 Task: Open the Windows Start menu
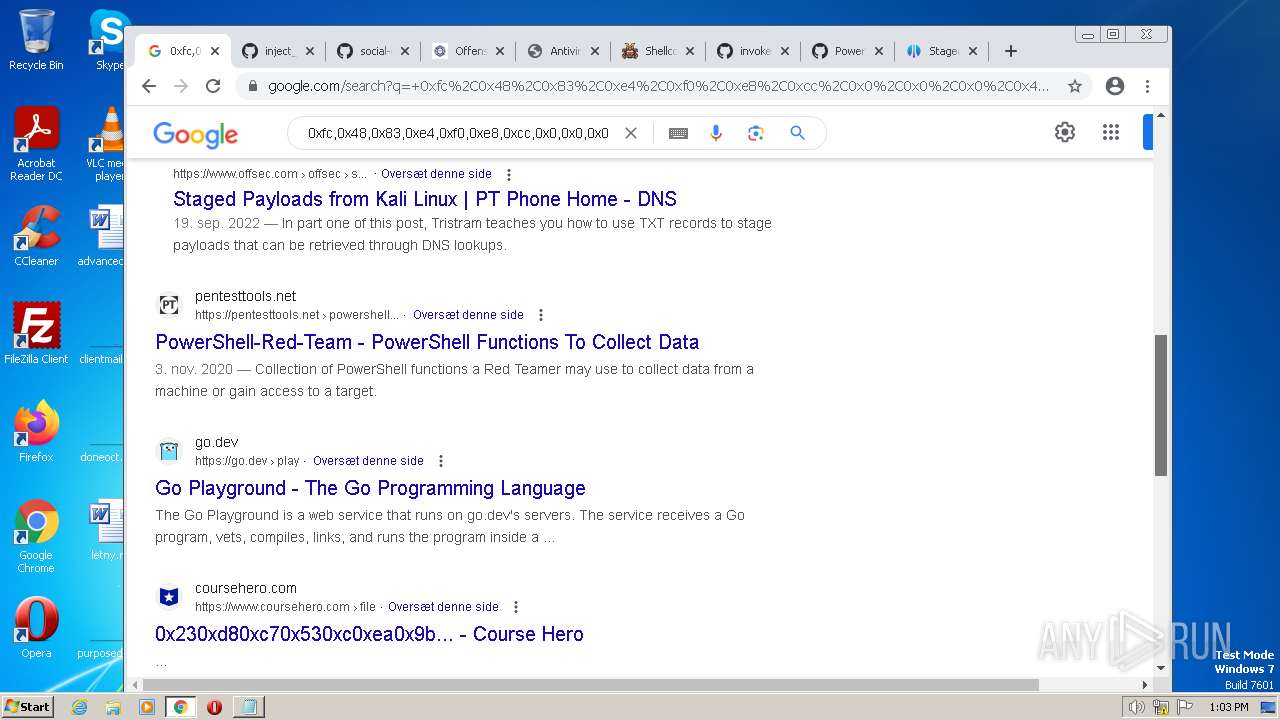click(27, 706)
